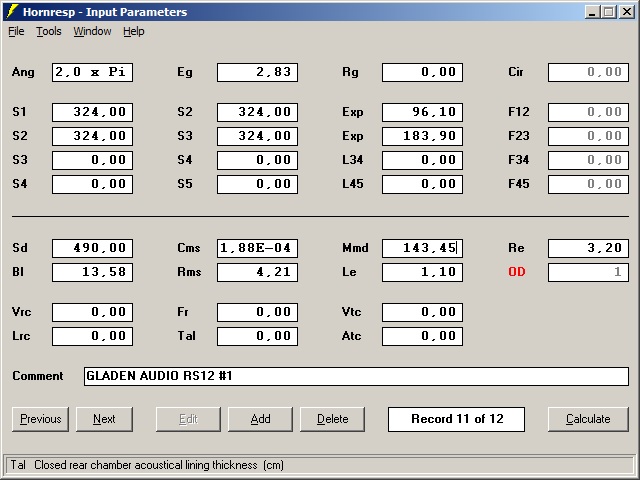640x480 pixels.
Task: Go to the Next record
Action: pos(104,419)
